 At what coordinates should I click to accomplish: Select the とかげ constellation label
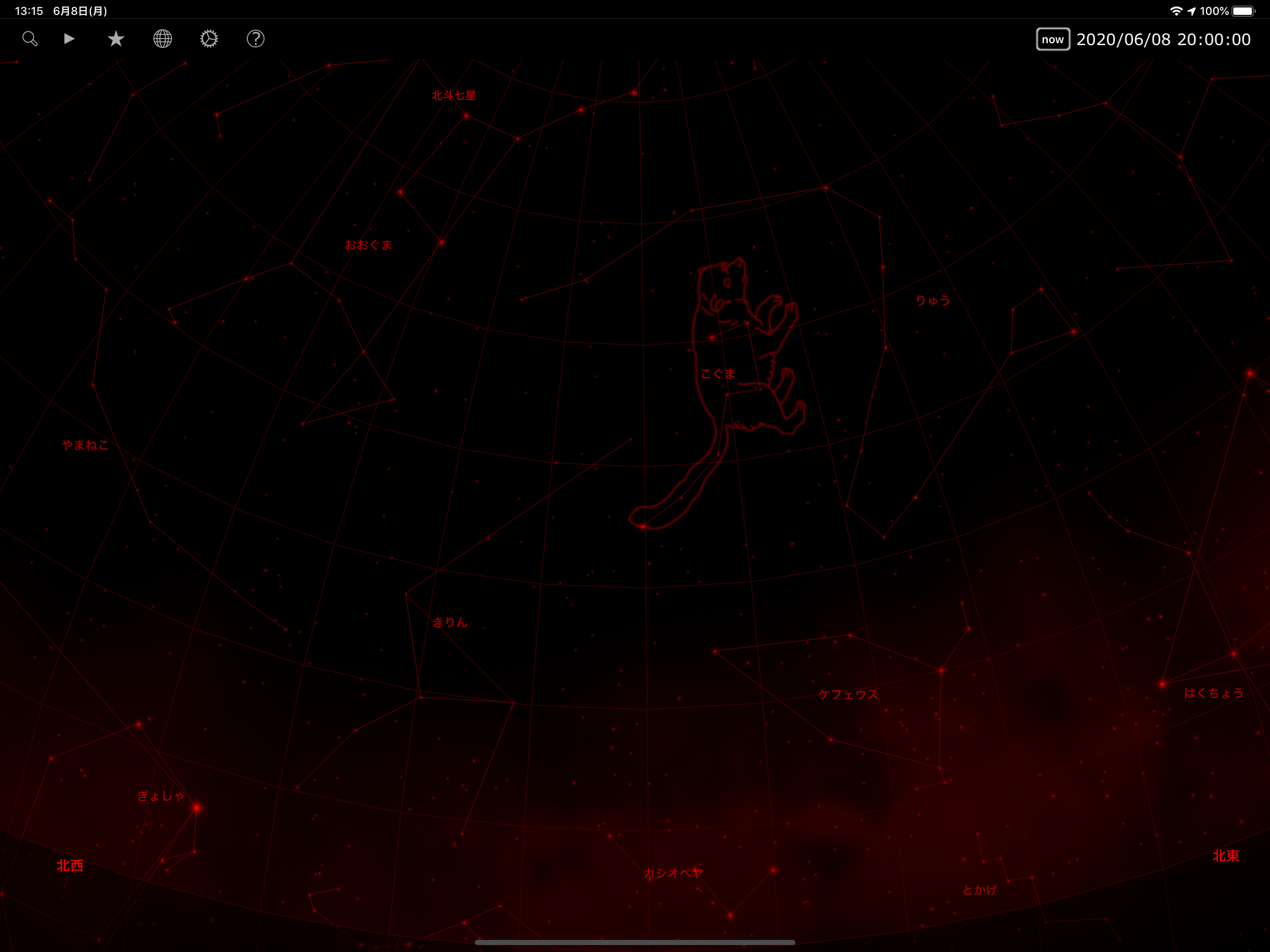tap(979, 890)
